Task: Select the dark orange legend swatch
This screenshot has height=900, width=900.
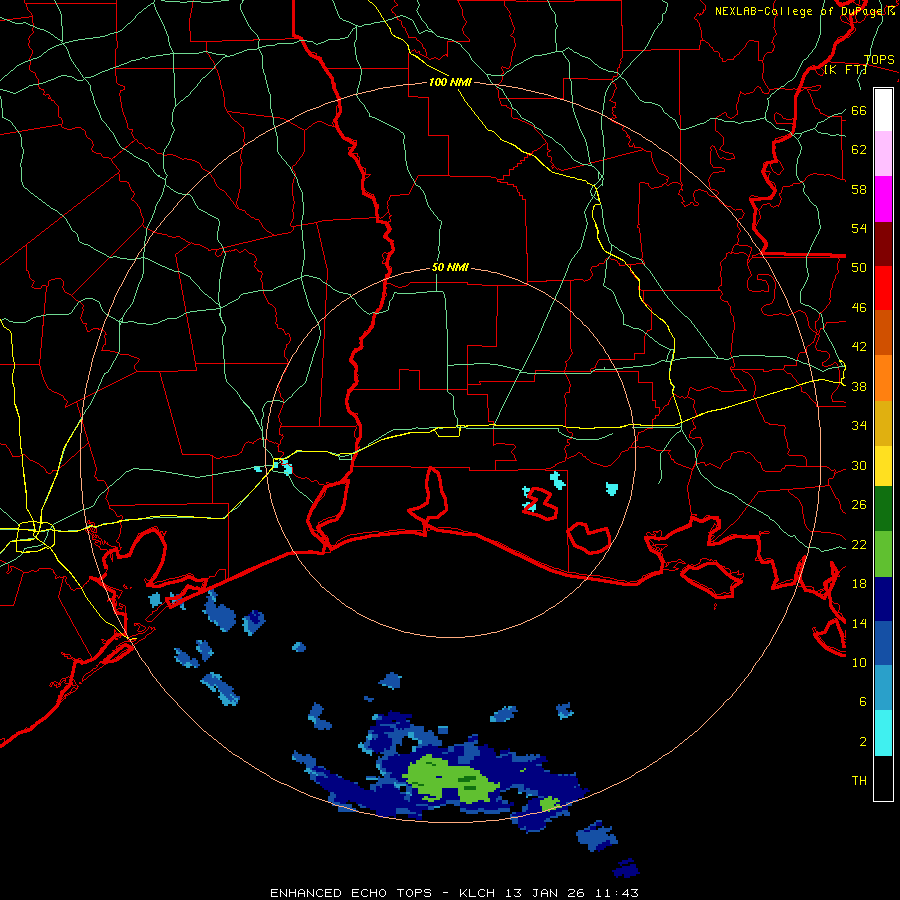Action: 883,332
